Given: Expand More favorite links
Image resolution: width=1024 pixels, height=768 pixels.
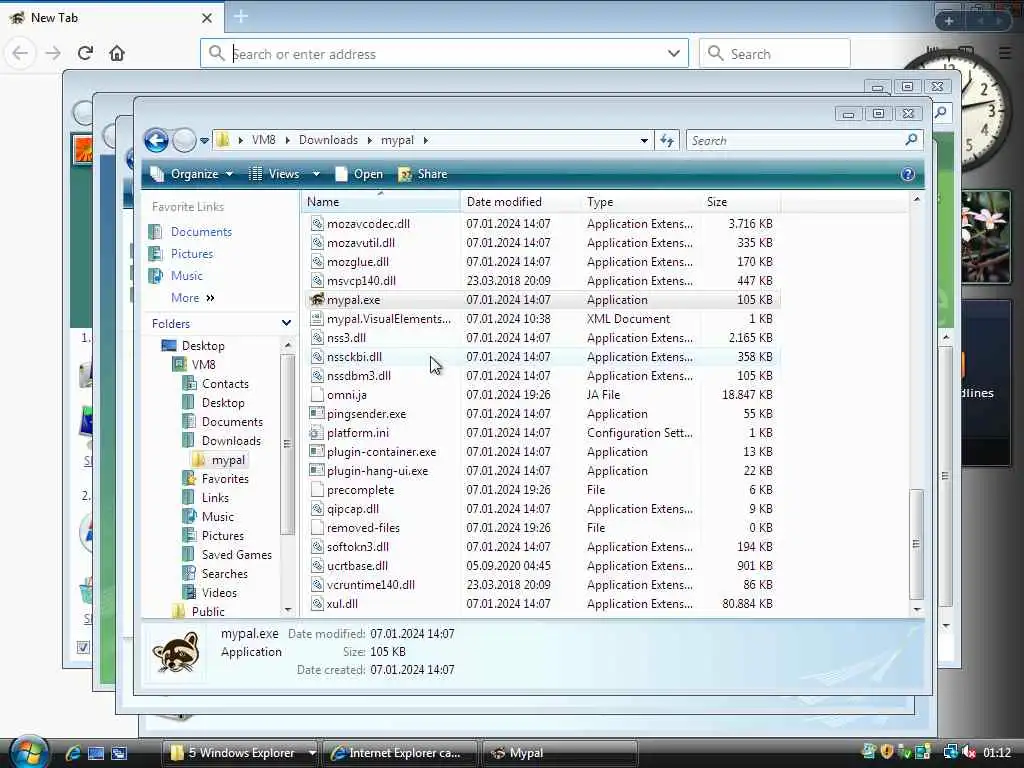Looking at the screenshot, I should tap(192, 298).
